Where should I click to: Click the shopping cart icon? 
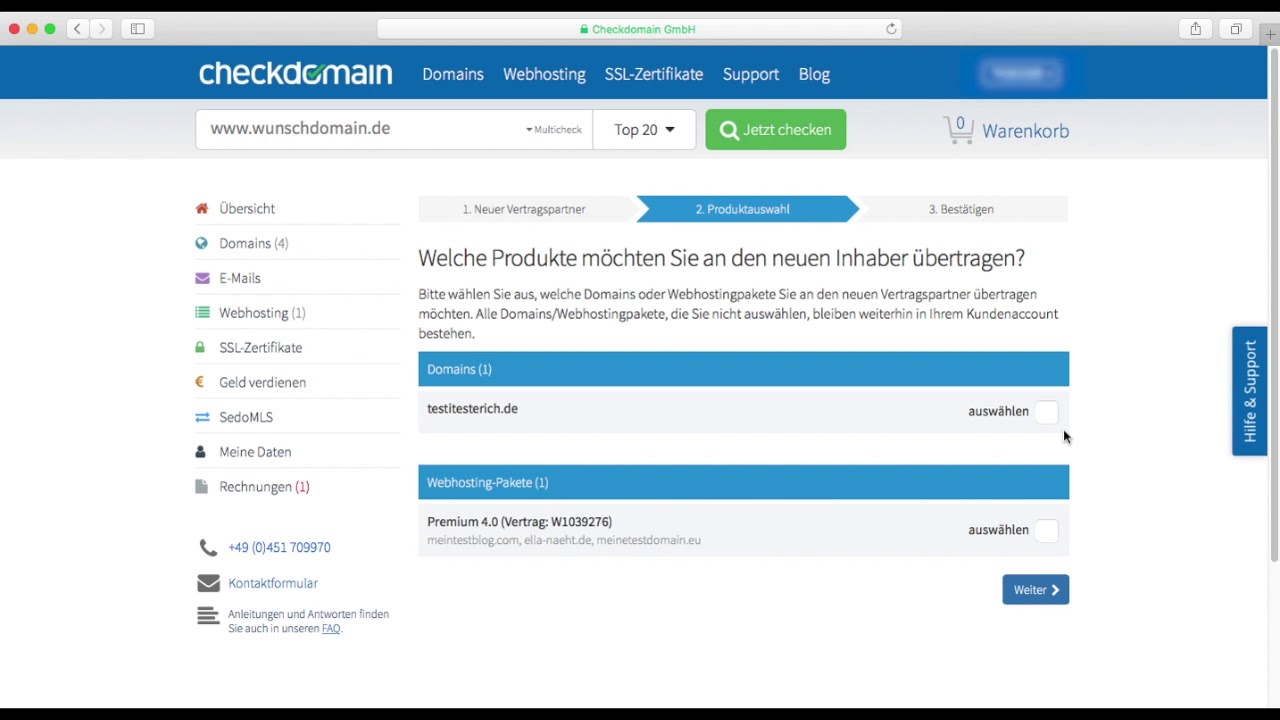pyautogui.click(x=958, y=130)
